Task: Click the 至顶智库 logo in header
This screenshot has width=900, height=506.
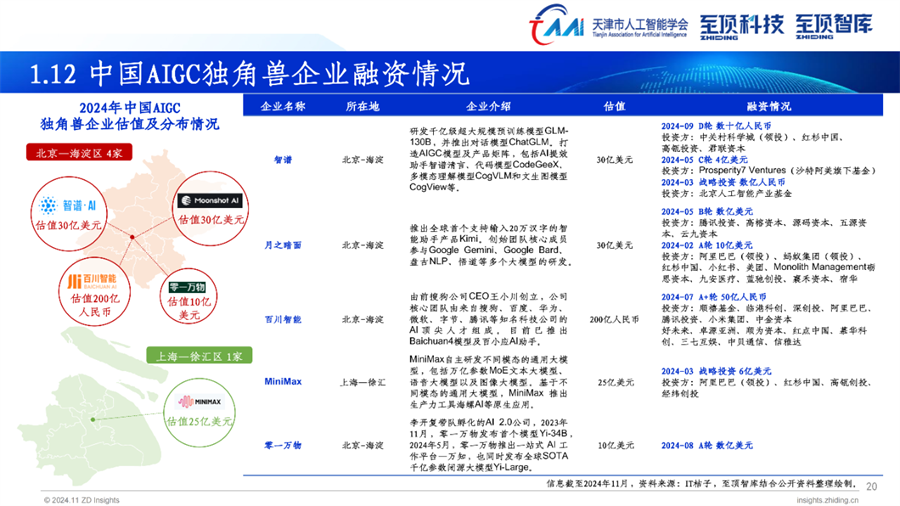Action: (x=833, y=24)
